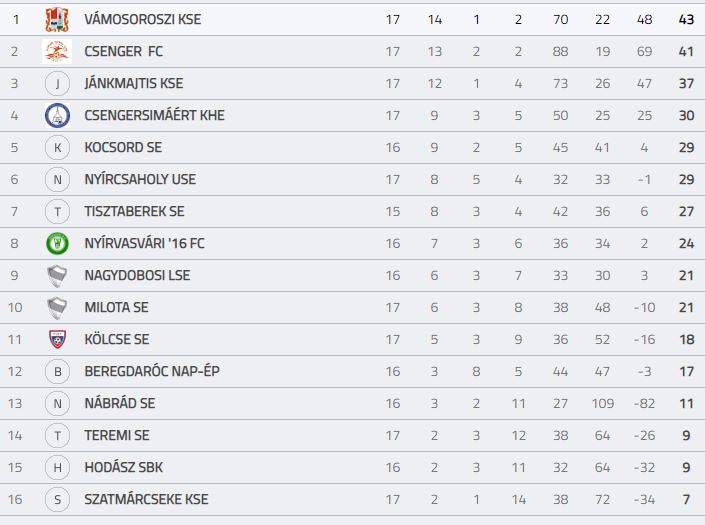Click the 43 points value of leader
Image resolution: width=705 pixels, height=525 pixels.
(x=686, y=20)
